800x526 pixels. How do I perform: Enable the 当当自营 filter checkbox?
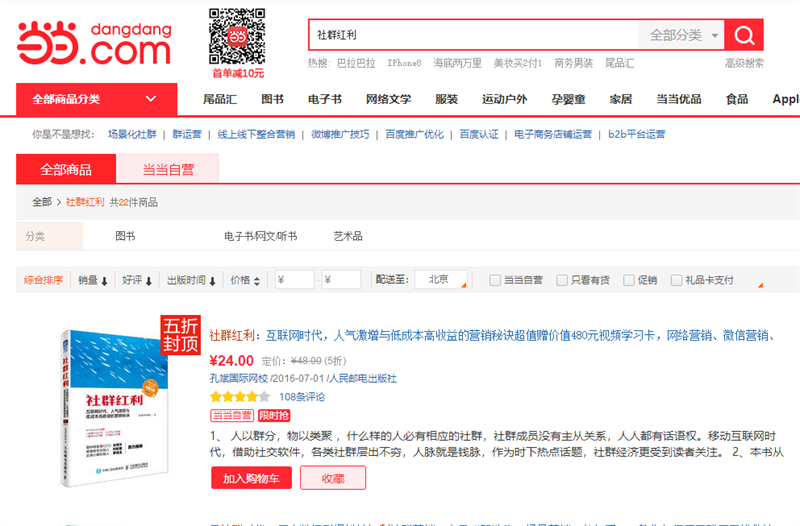495,281
